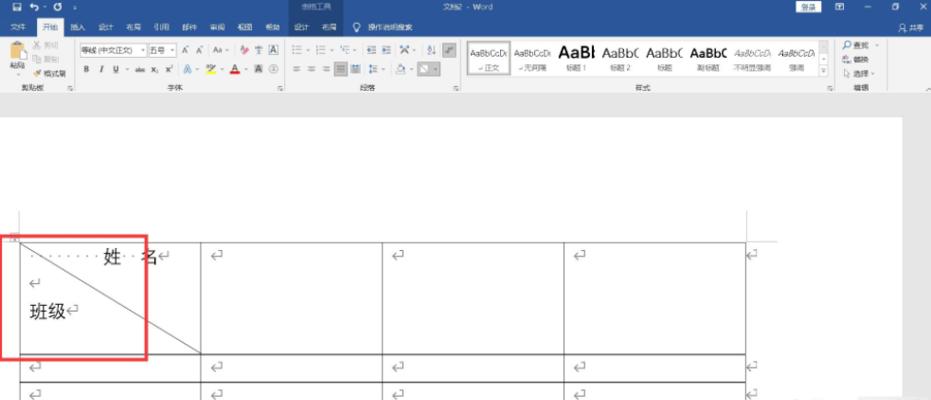Toggle superscript formatting

tap(169, 69)
